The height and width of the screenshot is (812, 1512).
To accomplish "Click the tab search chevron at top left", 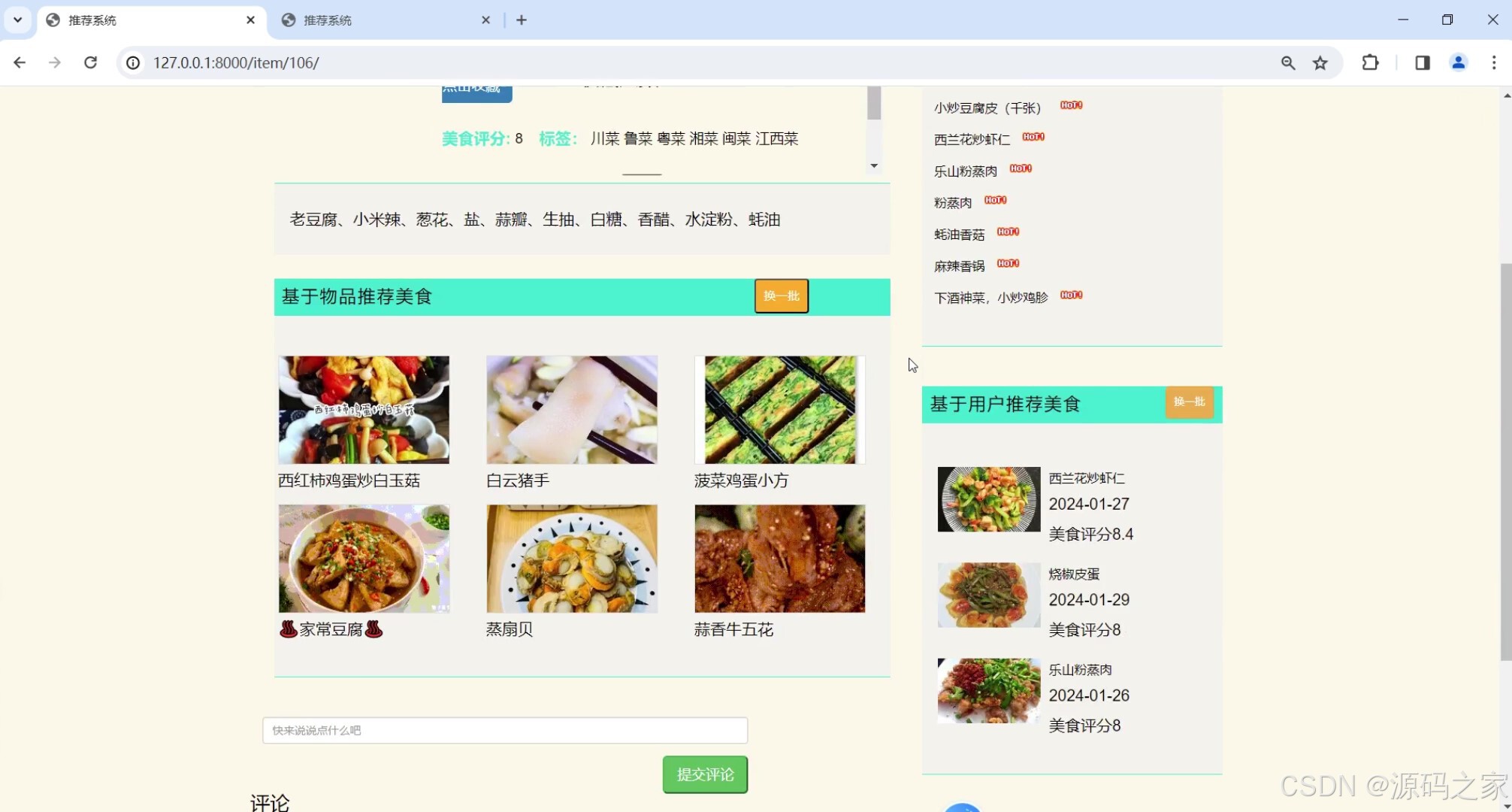I will point(17,20).
